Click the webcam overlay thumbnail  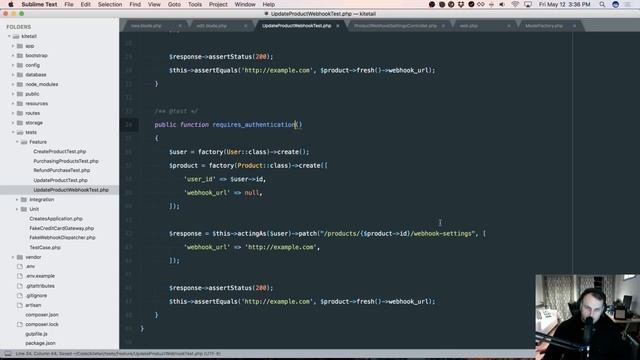(x=588, y=317)
